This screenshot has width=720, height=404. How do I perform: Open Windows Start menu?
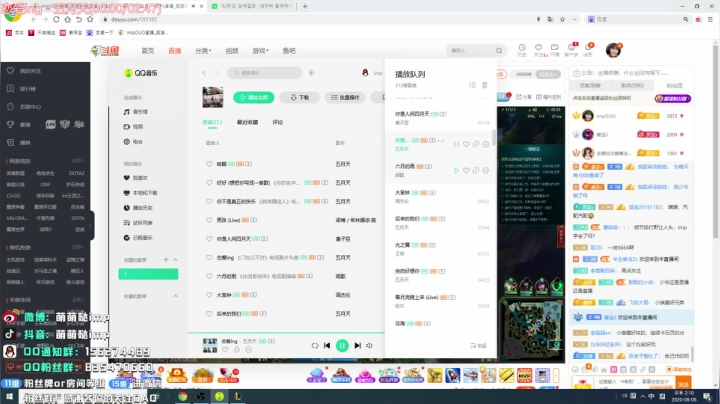pos(9,396)
